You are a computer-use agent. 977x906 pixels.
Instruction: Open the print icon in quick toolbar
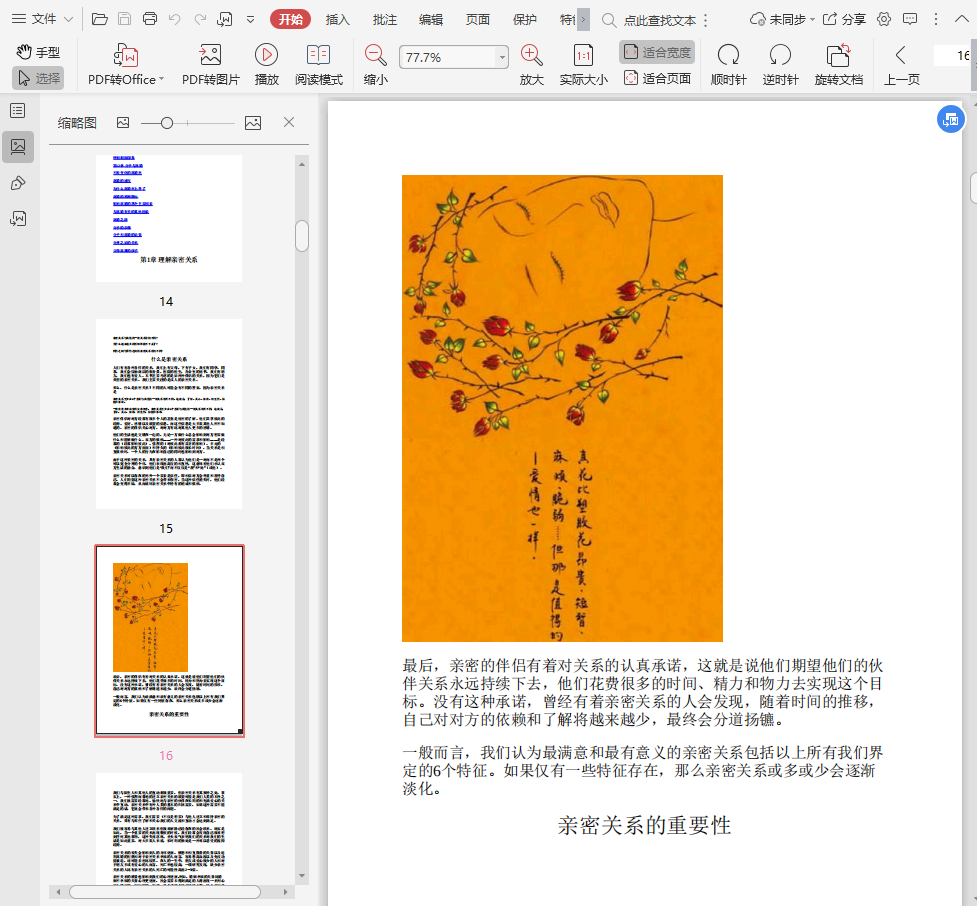(150, 19)
